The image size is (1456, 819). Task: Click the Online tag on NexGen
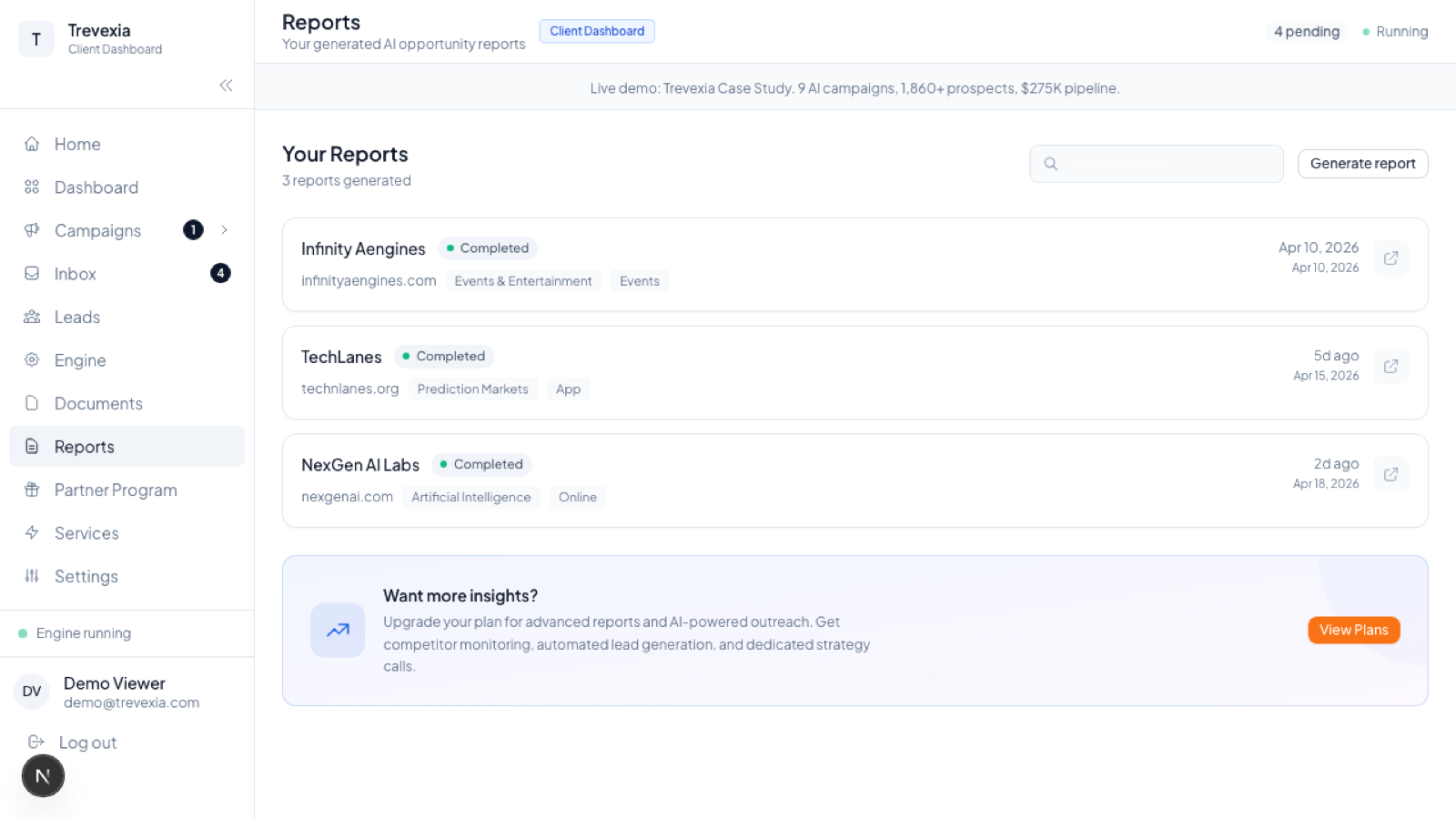click(x=578, y=497)
